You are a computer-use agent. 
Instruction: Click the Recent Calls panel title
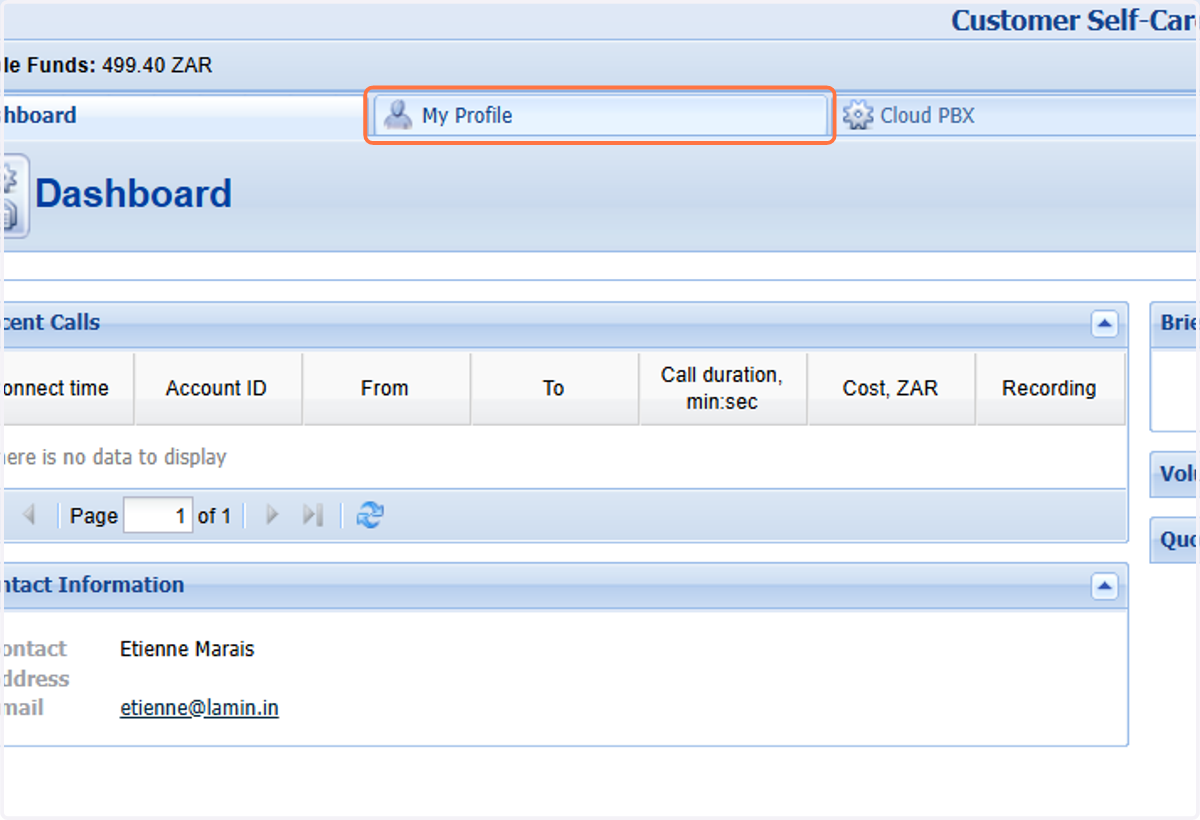pos(50,323)
